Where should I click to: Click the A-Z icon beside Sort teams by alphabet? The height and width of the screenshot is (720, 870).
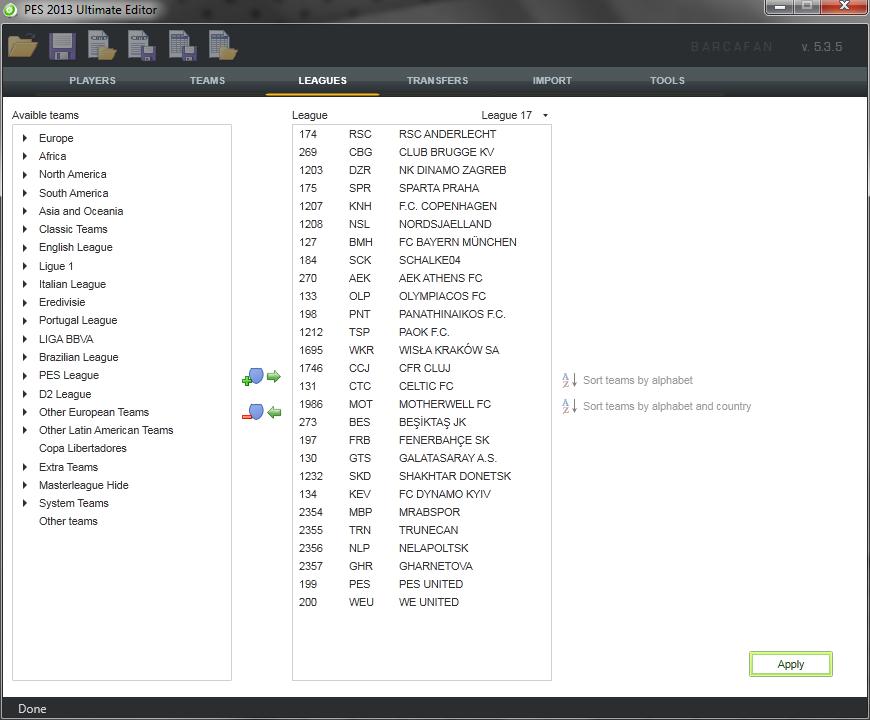(570, 380)
